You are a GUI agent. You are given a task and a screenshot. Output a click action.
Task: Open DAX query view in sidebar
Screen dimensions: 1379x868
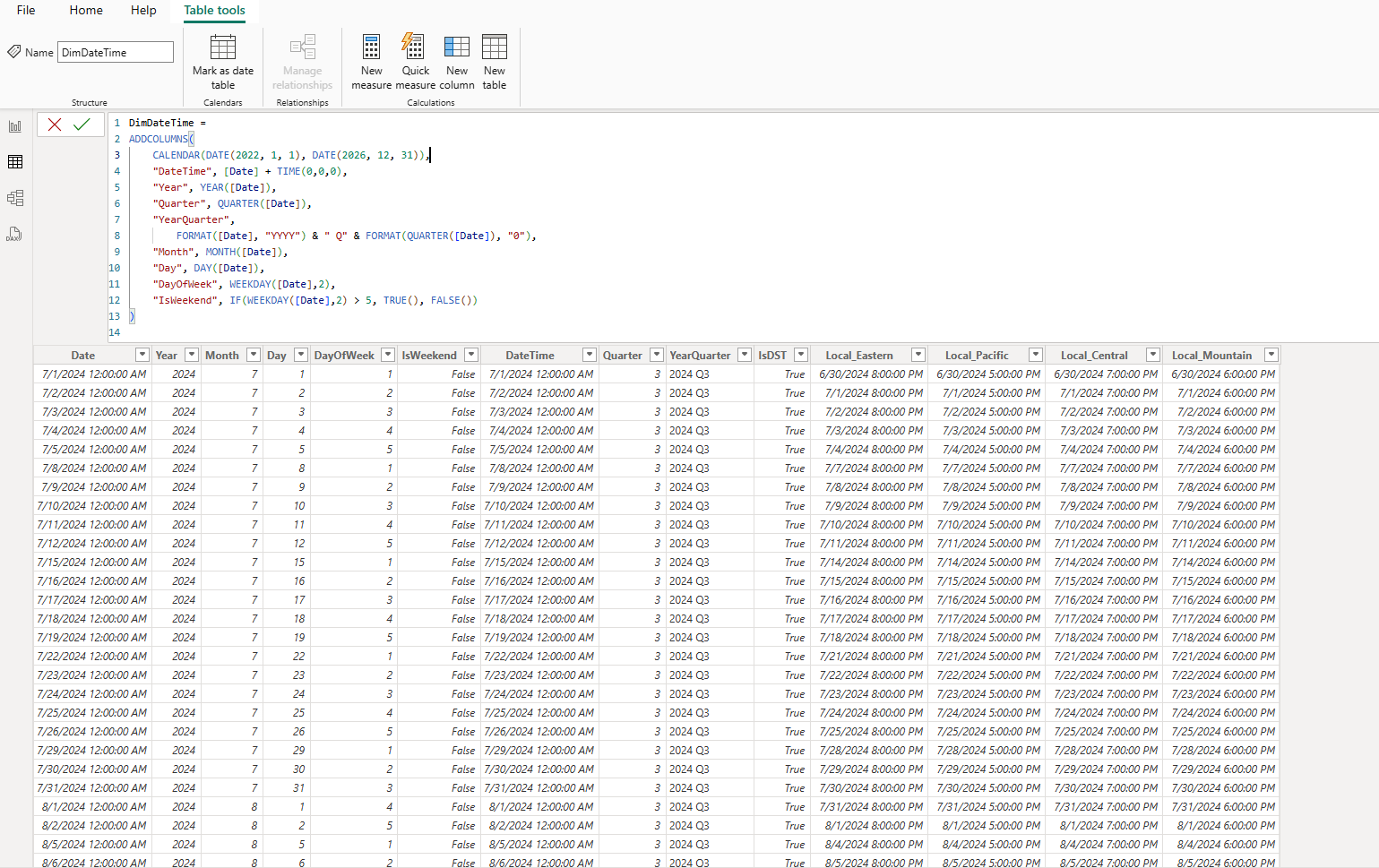coord(15,235)
